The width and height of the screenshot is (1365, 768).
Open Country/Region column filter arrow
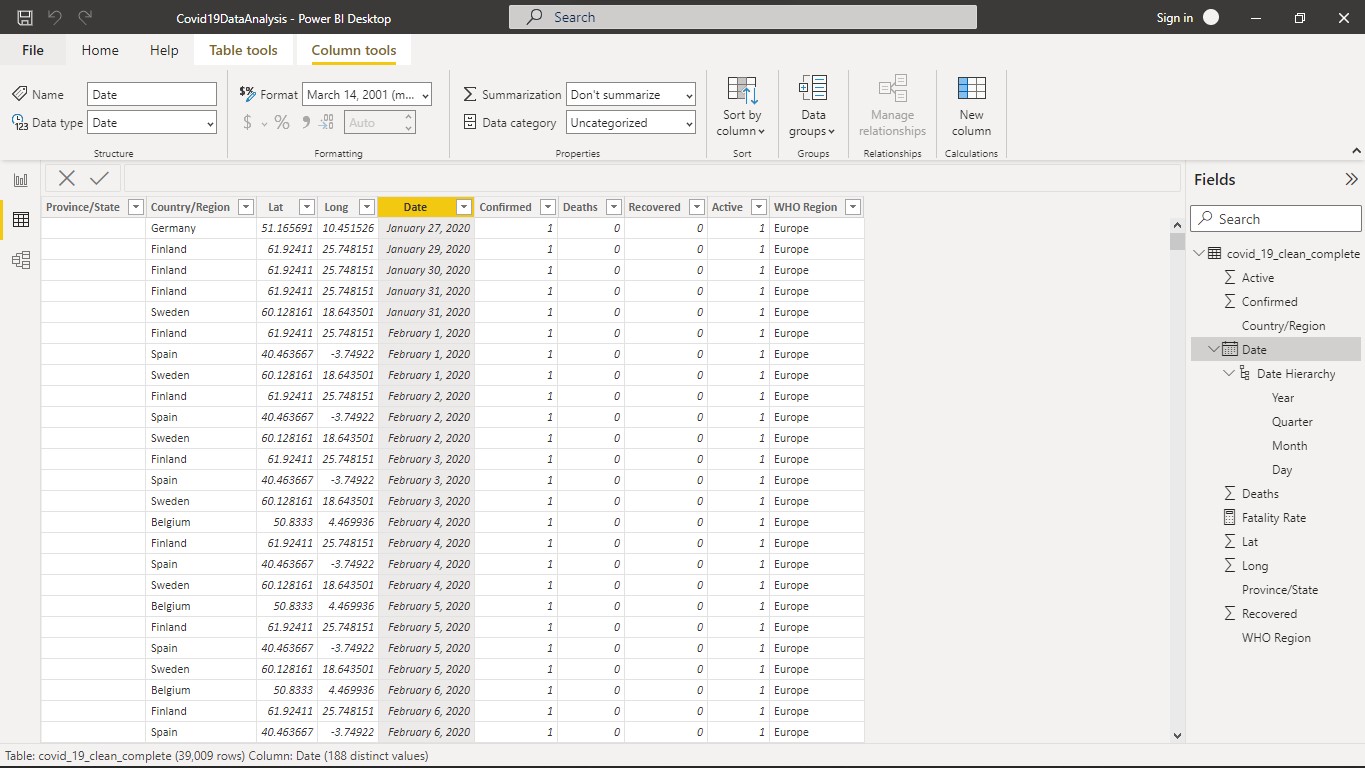point(246,207)
